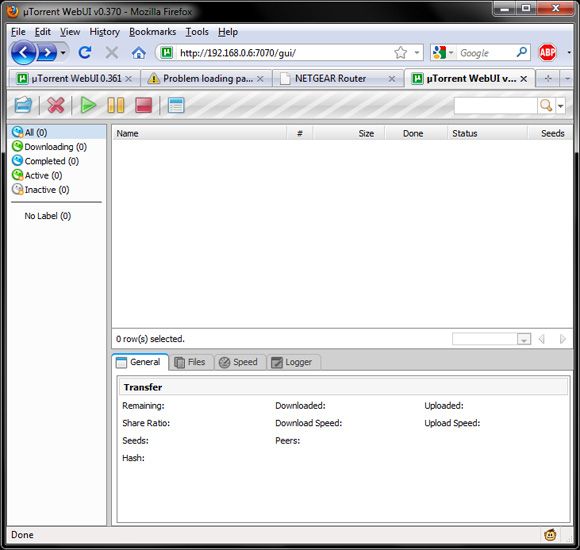Sort by the Status column header
Image resolution: width=580 pixels, height=550 pixels.
(x=487, y=134)
